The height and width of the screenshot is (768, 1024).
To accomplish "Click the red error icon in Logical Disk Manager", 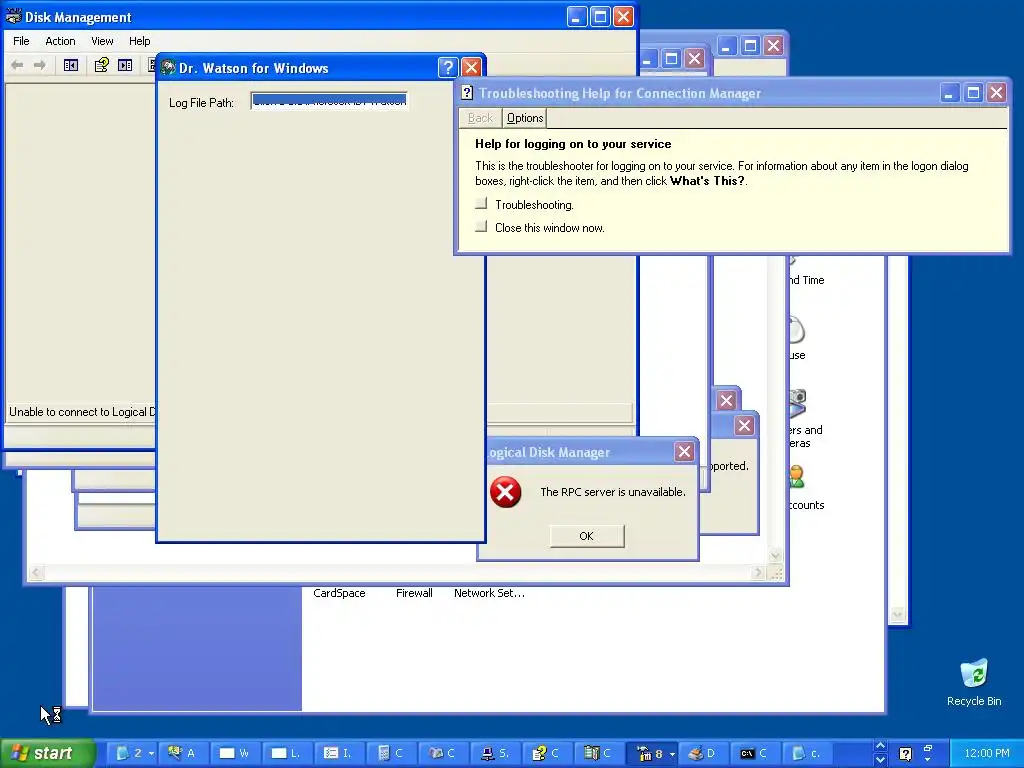I will (505, 492).
